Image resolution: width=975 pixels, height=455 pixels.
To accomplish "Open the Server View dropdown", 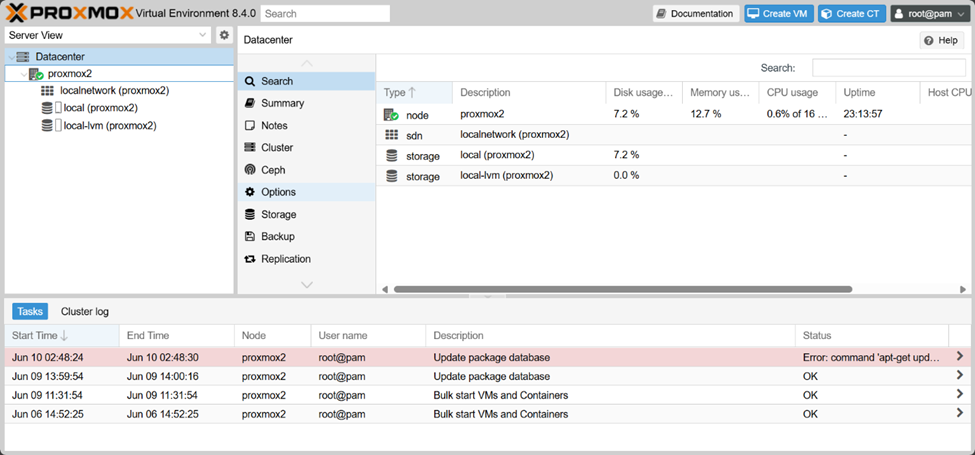I will click(107, 35).
